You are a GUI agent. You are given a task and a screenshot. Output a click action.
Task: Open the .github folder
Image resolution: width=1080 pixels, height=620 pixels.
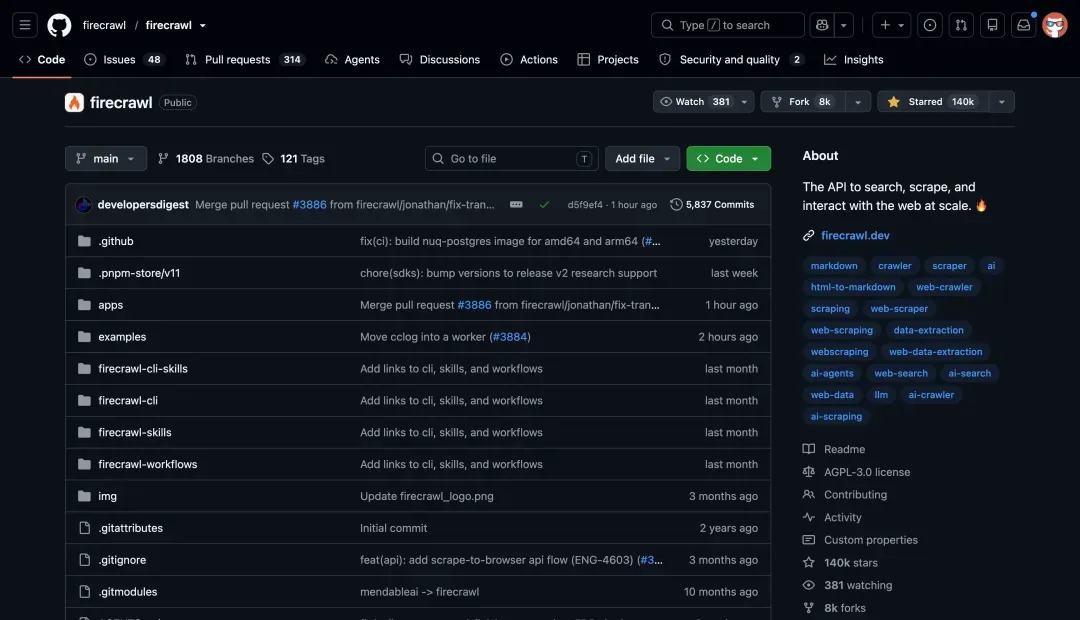[116, 241]
